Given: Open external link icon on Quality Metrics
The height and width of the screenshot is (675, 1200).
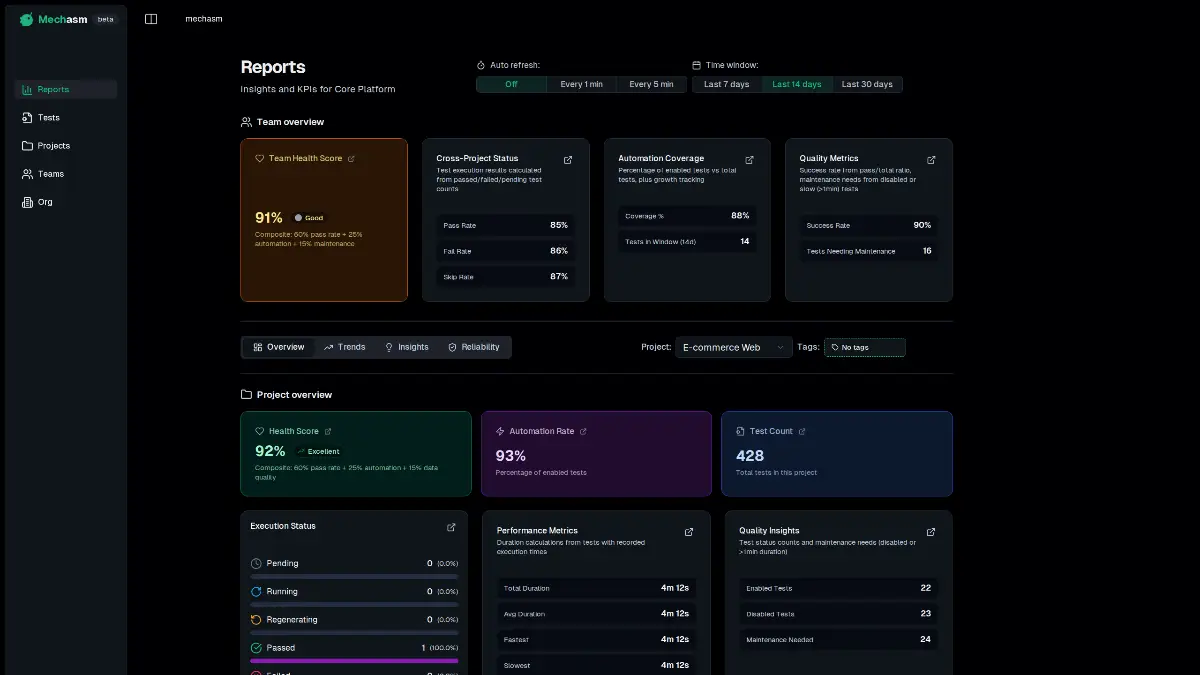Looking at the screenshot, I should click(931, 160).
